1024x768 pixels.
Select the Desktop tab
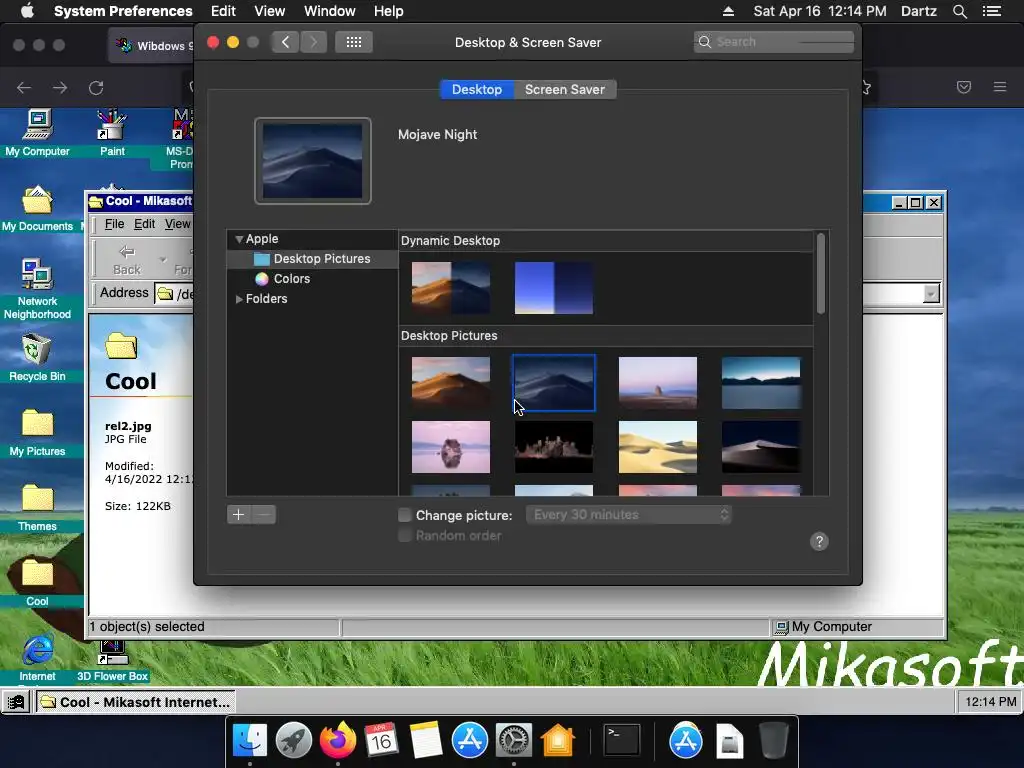click(x=477, y=89)
